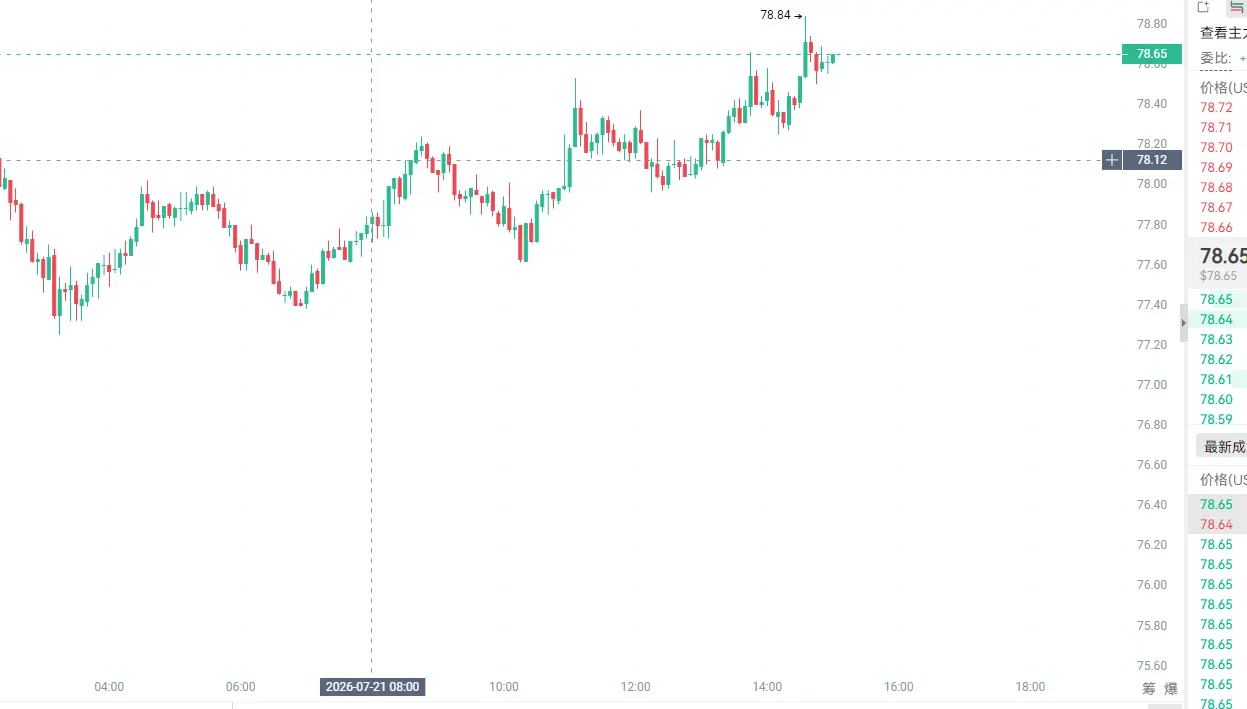Image resolution: width=1247 pixels, height=709 pixels.
Task: Select the red-green order book layout icon
Action: click(x=1237, y=7)
